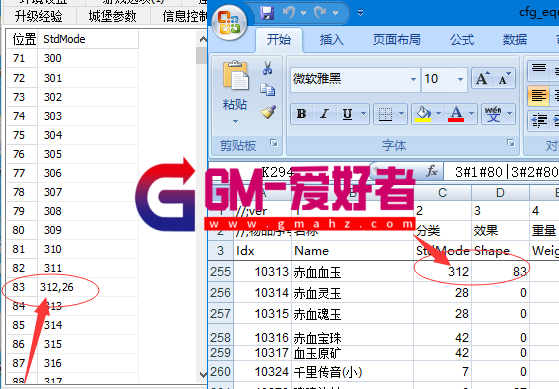This screenshot has width=559, height=389.
Task: Select column D header
Action: tap(500, 193)
